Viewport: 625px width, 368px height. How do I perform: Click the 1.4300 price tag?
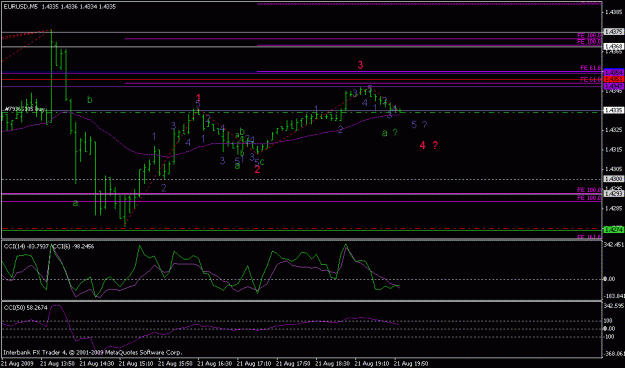tap(613, 179)
